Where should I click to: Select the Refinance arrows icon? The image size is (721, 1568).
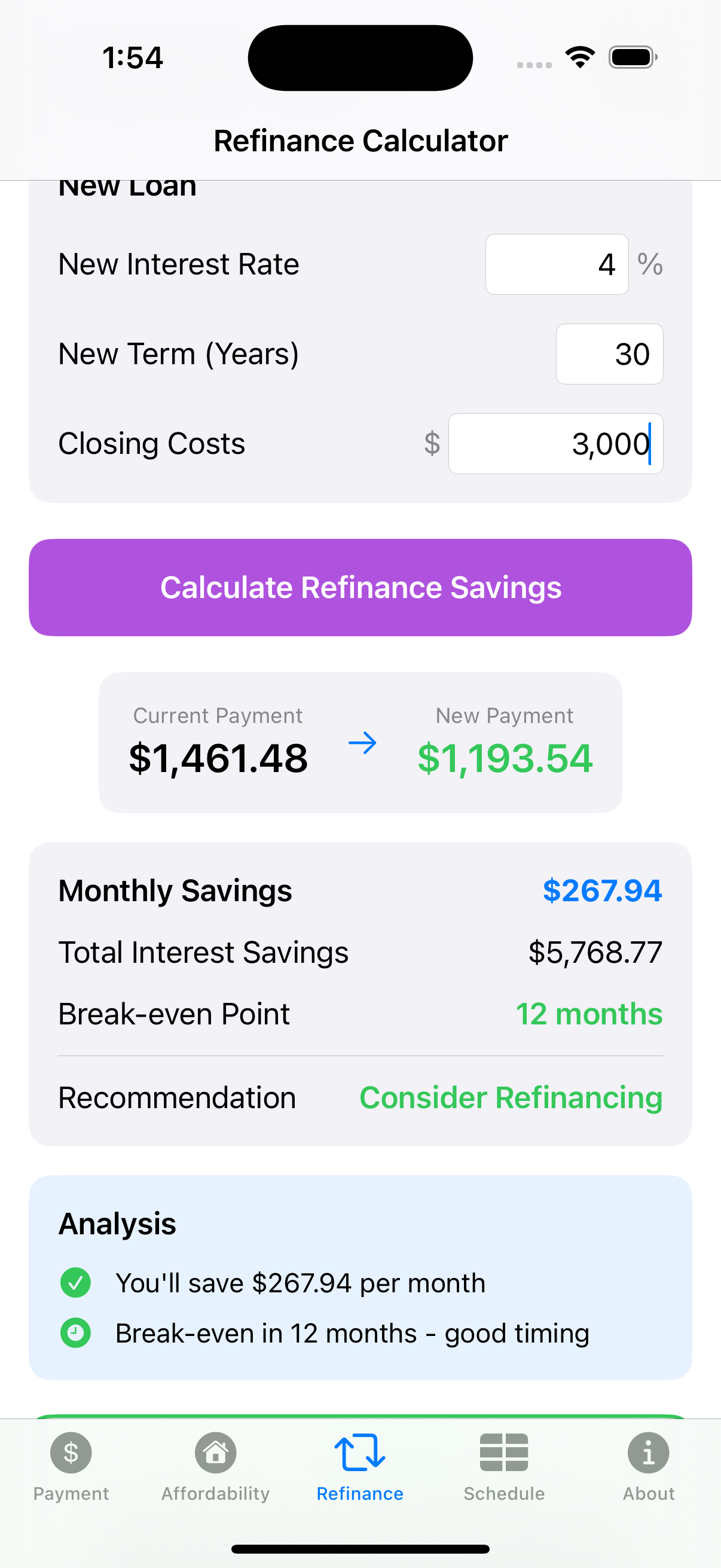(x=359, y=1453)
